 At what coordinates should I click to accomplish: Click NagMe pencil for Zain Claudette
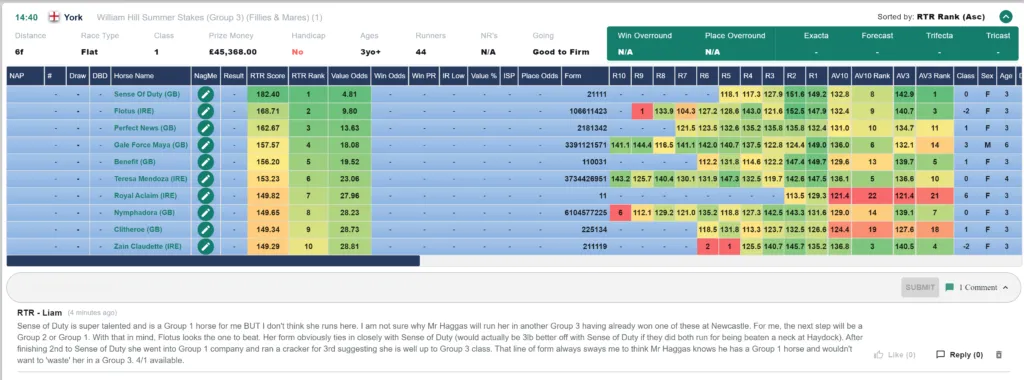(x=206, y=246)
